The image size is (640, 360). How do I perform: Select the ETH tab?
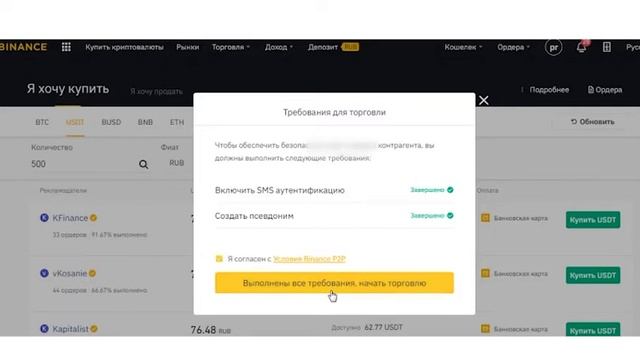coord(177,122)
